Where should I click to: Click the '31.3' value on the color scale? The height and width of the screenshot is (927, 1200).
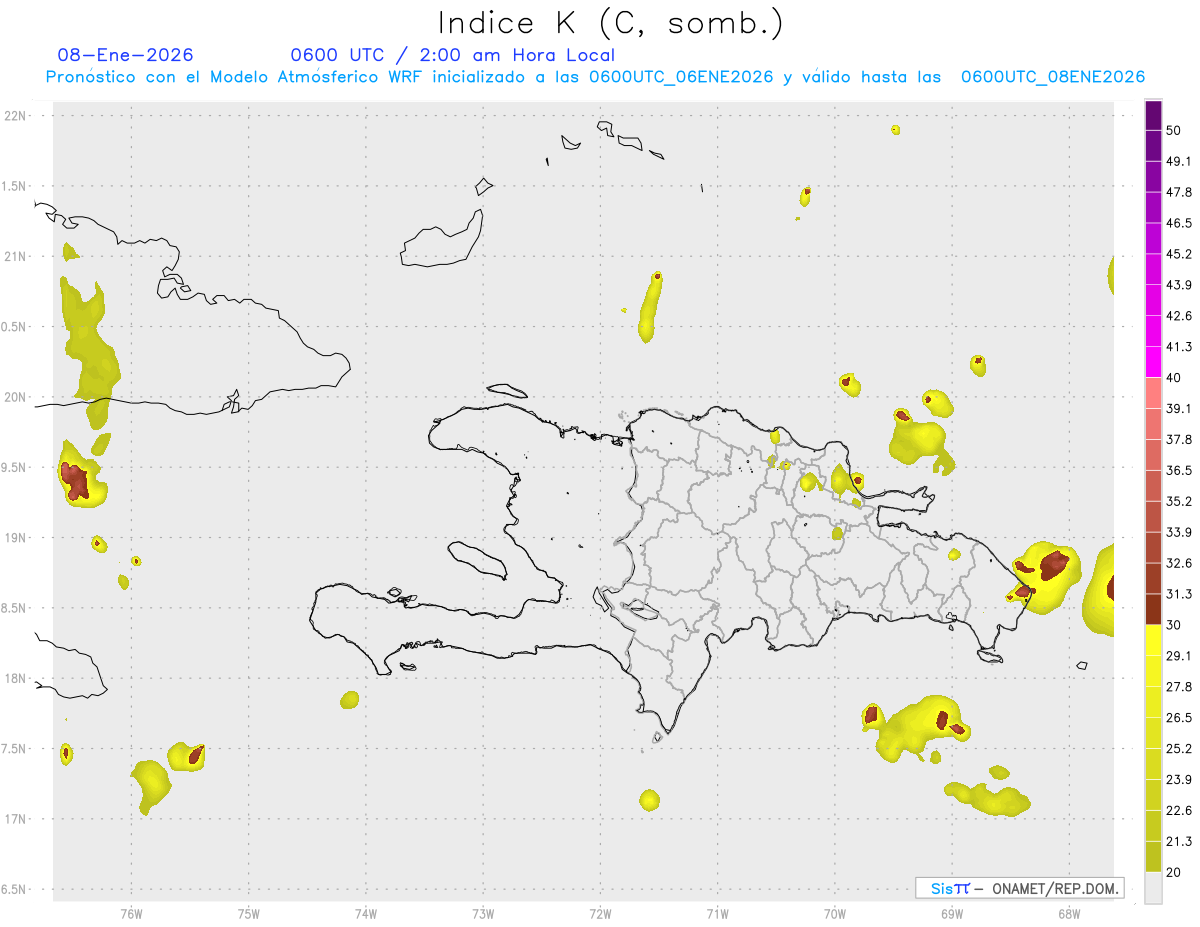pyautogui.click(x=1179, y=594)
